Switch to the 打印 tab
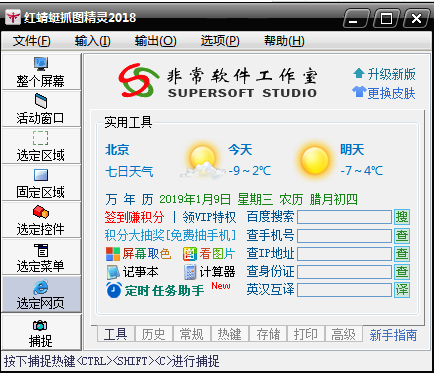This screenshot has height=373, width=434. pos(305,334)
